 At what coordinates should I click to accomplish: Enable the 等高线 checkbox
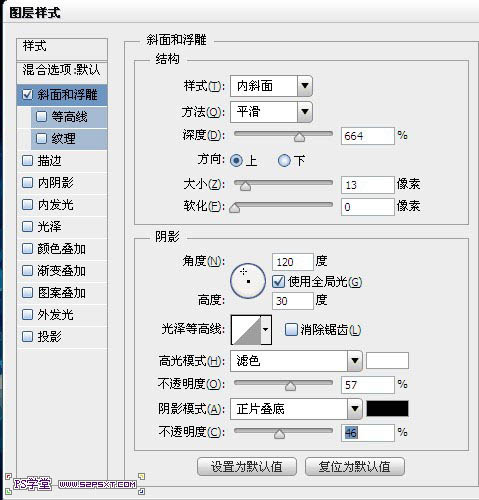tap(41, 117)
